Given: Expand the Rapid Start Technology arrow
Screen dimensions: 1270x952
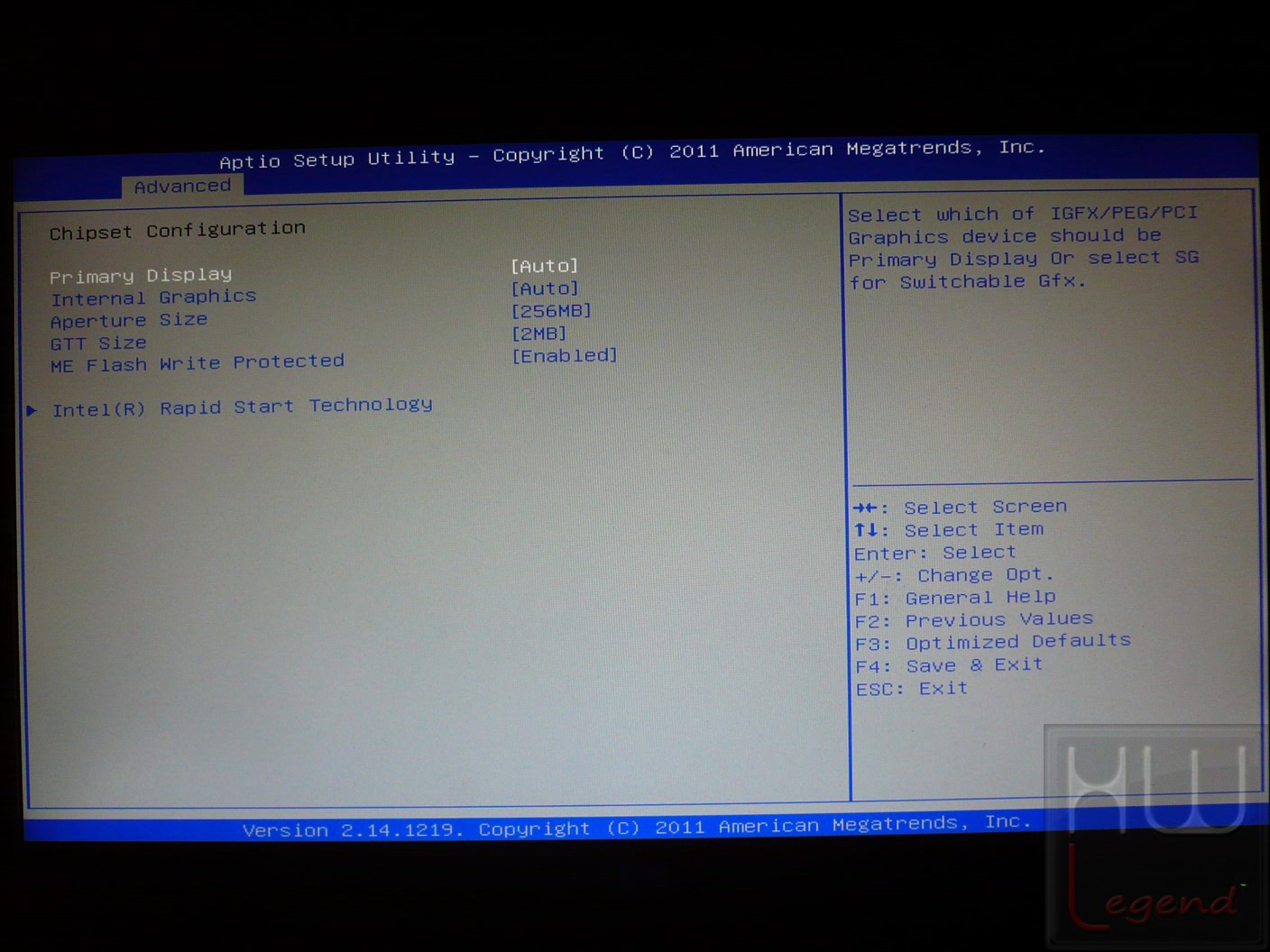Looking at the screenshot, I should coord(32,410).
